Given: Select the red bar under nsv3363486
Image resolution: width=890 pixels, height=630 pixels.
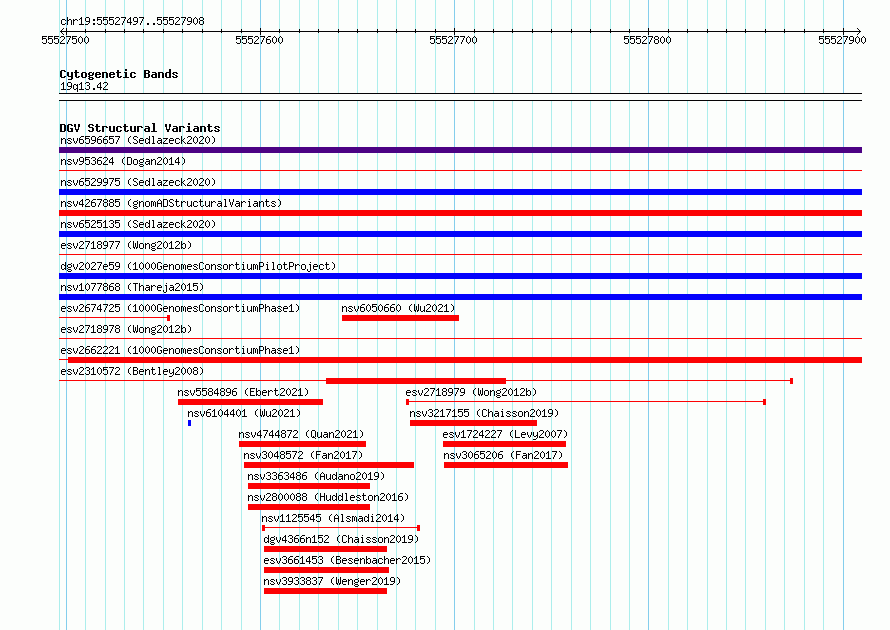Looking at the screenshot, I should point(309,486).
